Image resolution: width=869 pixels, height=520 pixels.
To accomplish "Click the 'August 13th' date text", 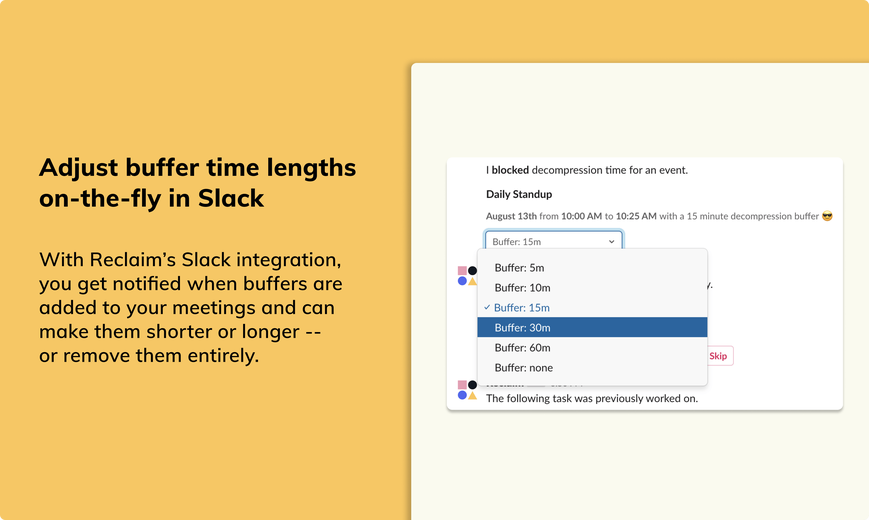I will [x=511, y=216].
